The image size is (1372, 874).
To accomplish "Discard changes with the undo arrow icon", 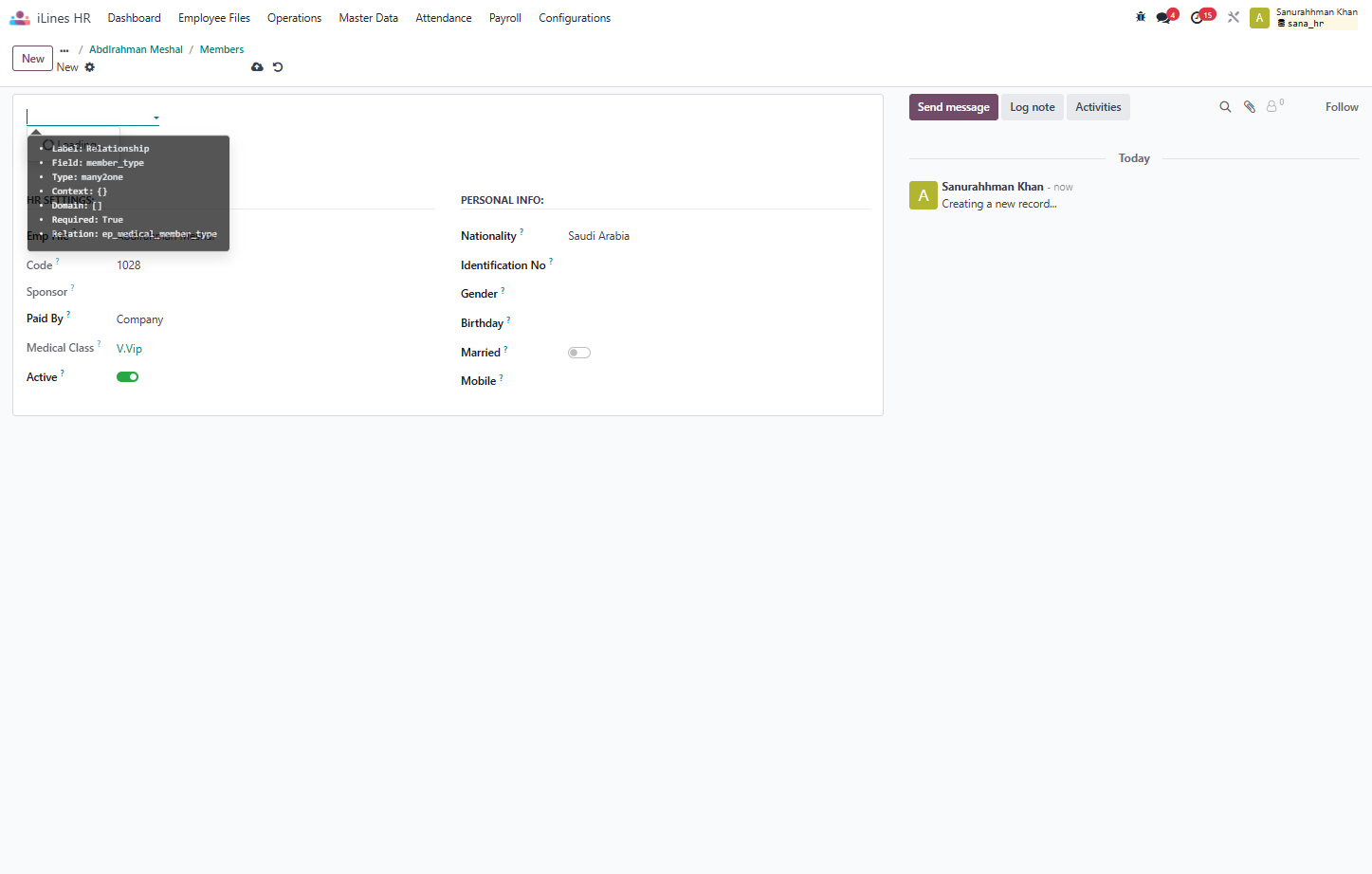I will tap(278, 67).
